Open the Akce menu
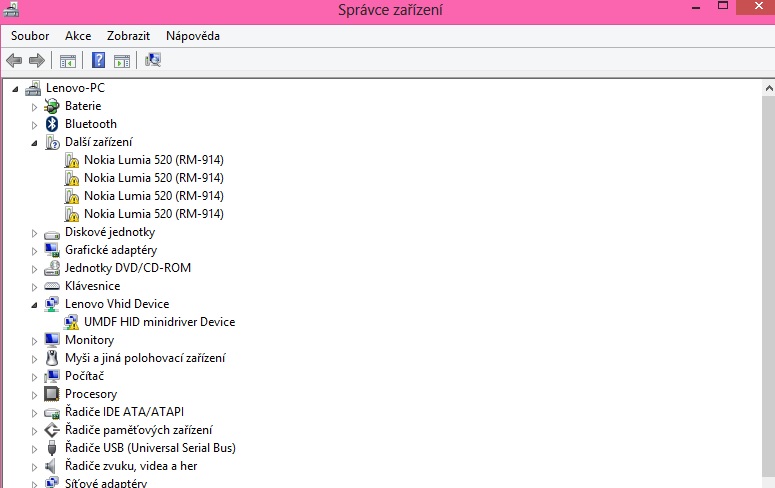The width and height of the screenshot is (775, 488). 78,36
